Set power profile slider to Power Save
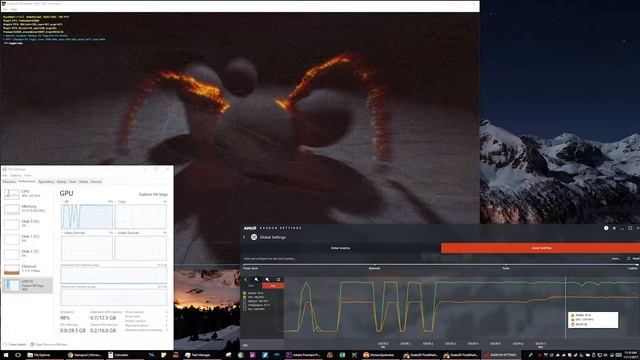The height and width of the screenshot is (360, 640). tap(250, 268)
